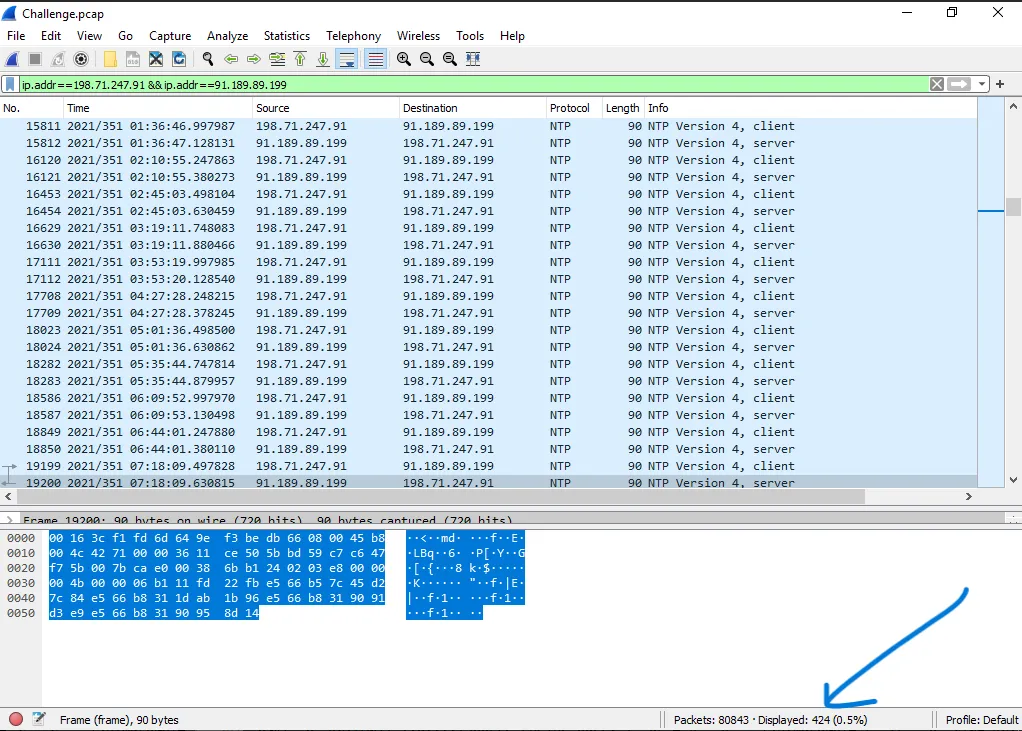1022x731 pixels.
Task: Go forward in packet history
Action: [x=254, y=59]
